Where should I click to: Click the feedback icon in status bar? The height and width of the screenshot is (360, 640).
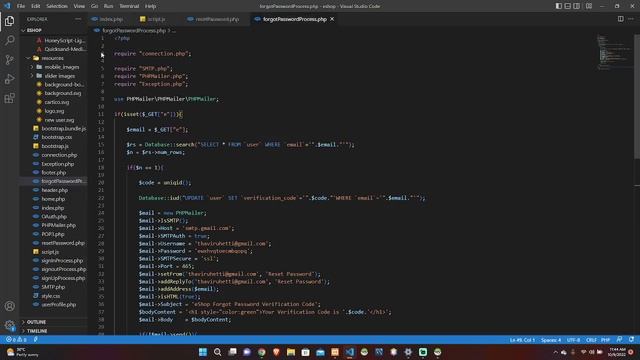point(620,340)
